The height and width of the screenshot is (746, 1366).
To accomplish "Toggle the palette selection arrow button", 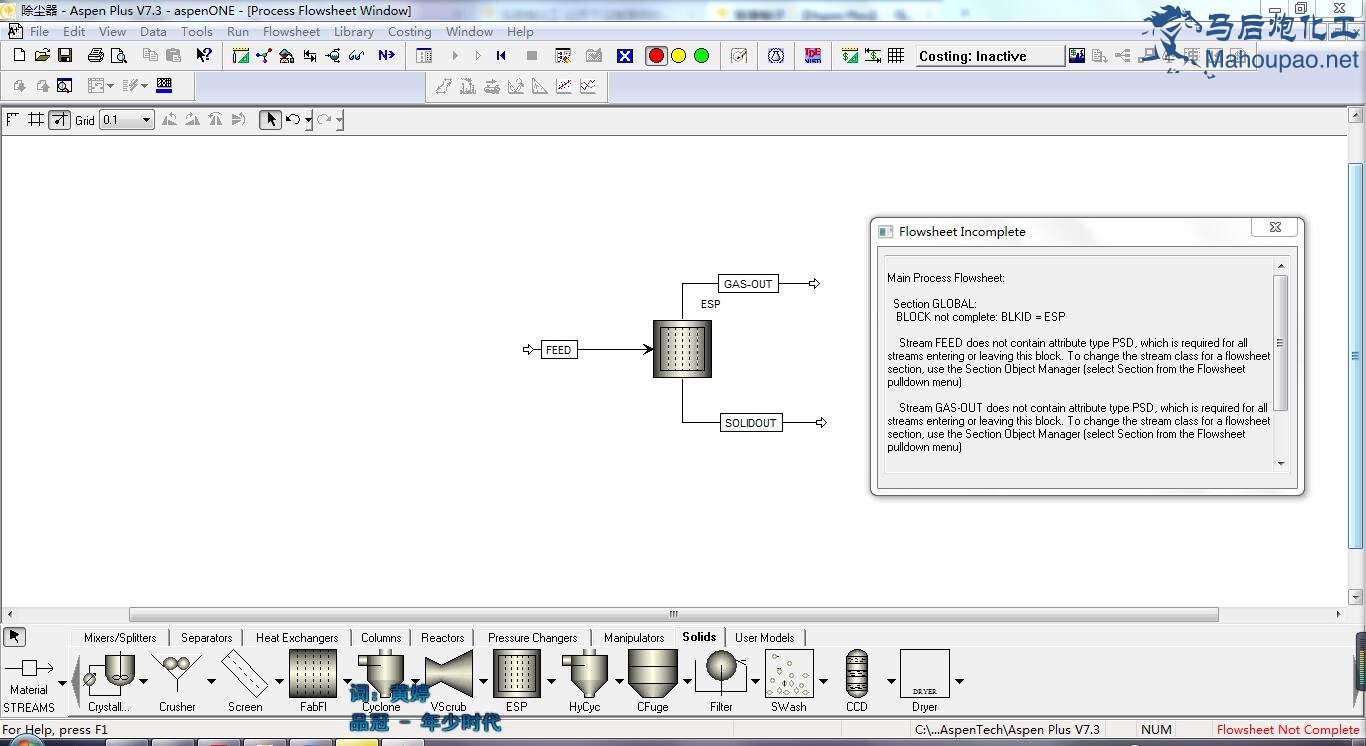I will click(14, 637).
